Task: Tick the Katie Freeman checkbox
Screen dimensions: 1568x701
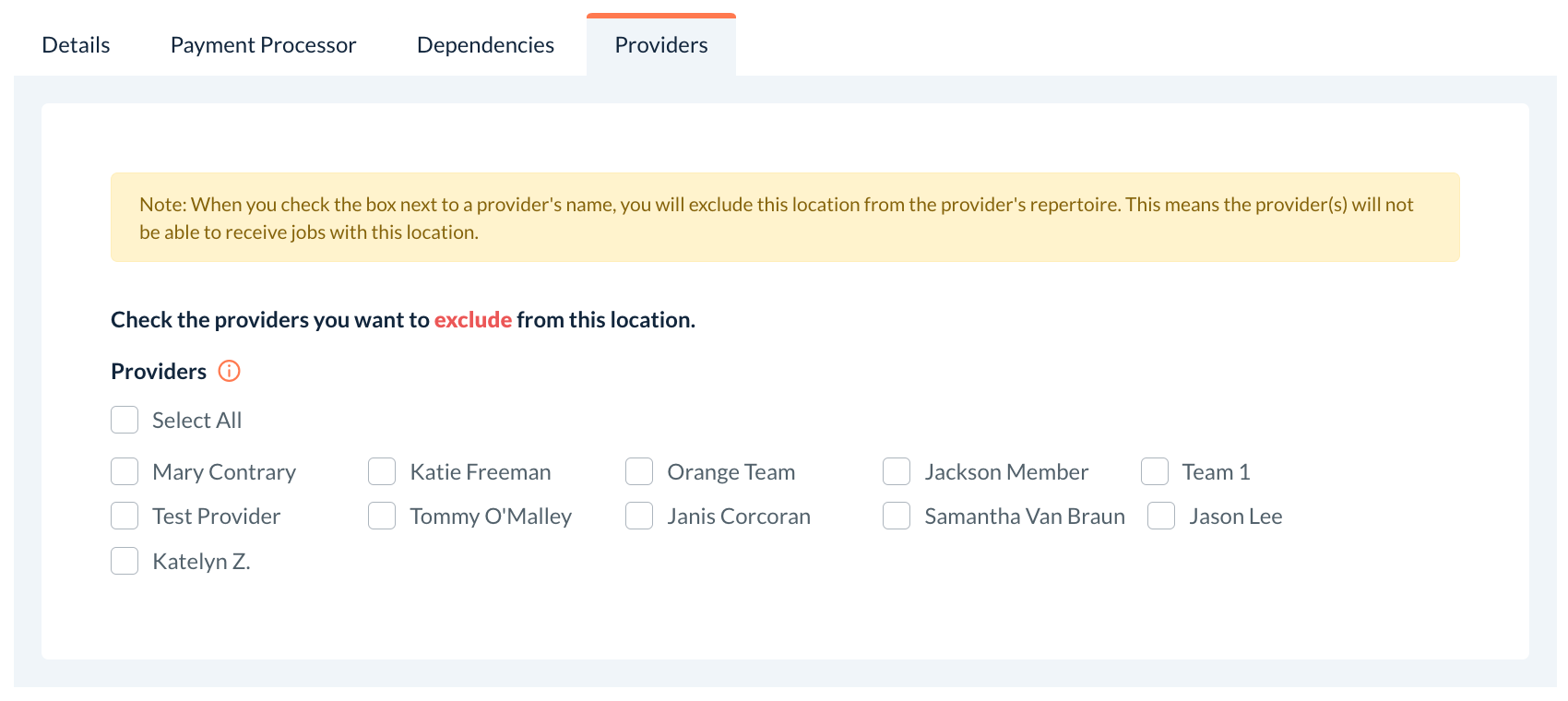Action: (382, 471)
